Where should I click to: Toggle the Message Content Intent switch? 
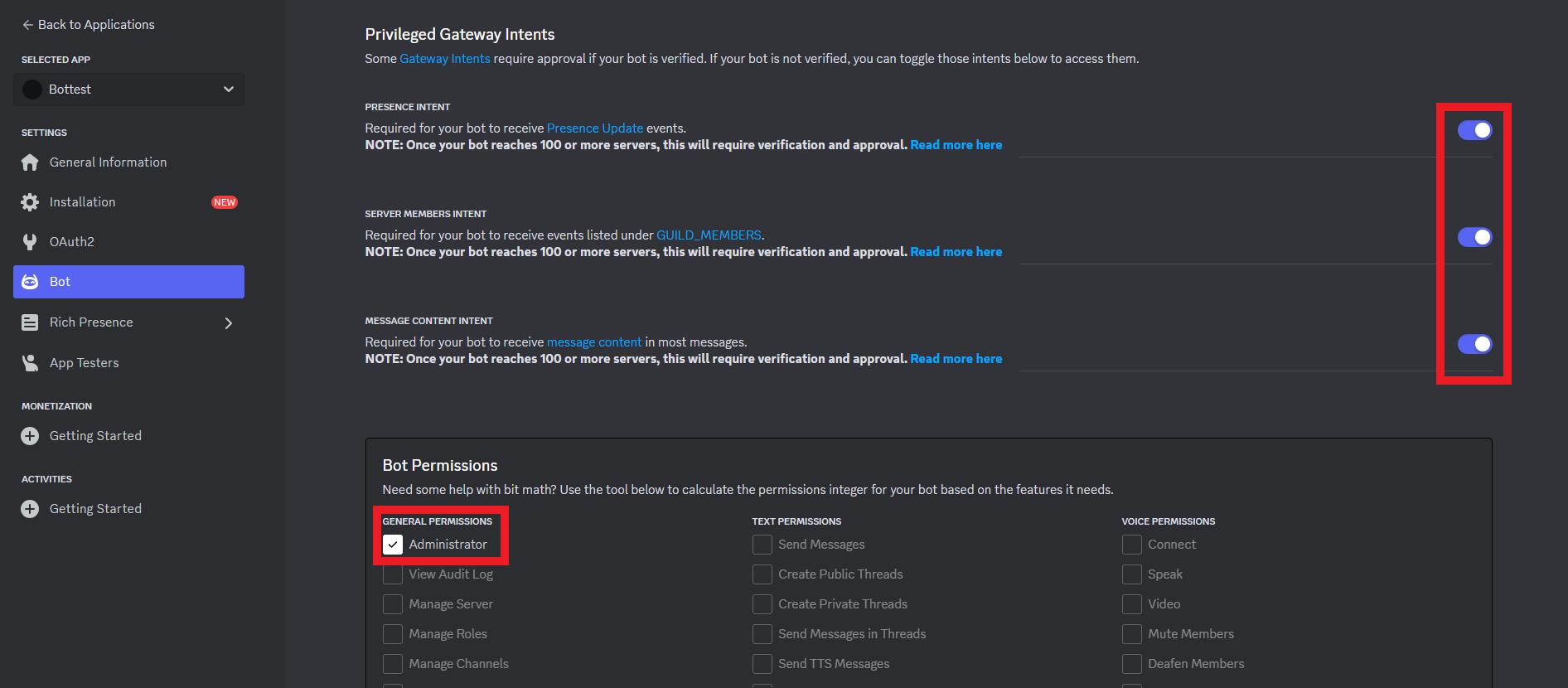click(1474, 344)
